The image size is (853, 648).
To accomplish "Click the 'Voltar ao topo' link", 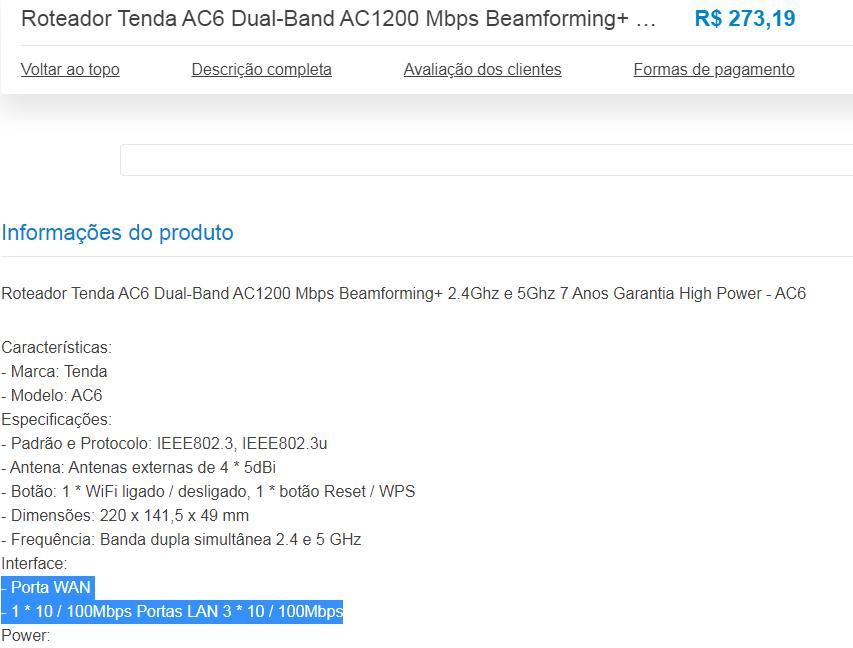I will coord(70,70).
